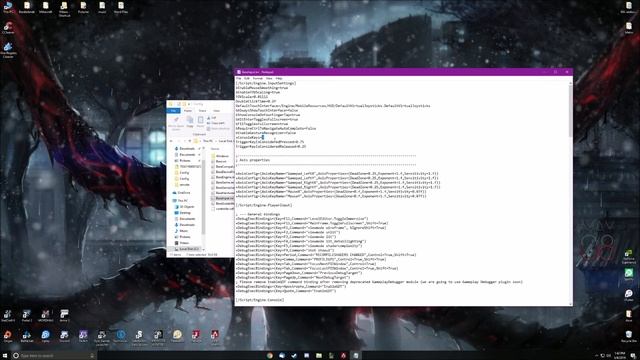Open the Format menu in Notepad
This screenshot has width=640, height=360.
(x=258, y=78)
